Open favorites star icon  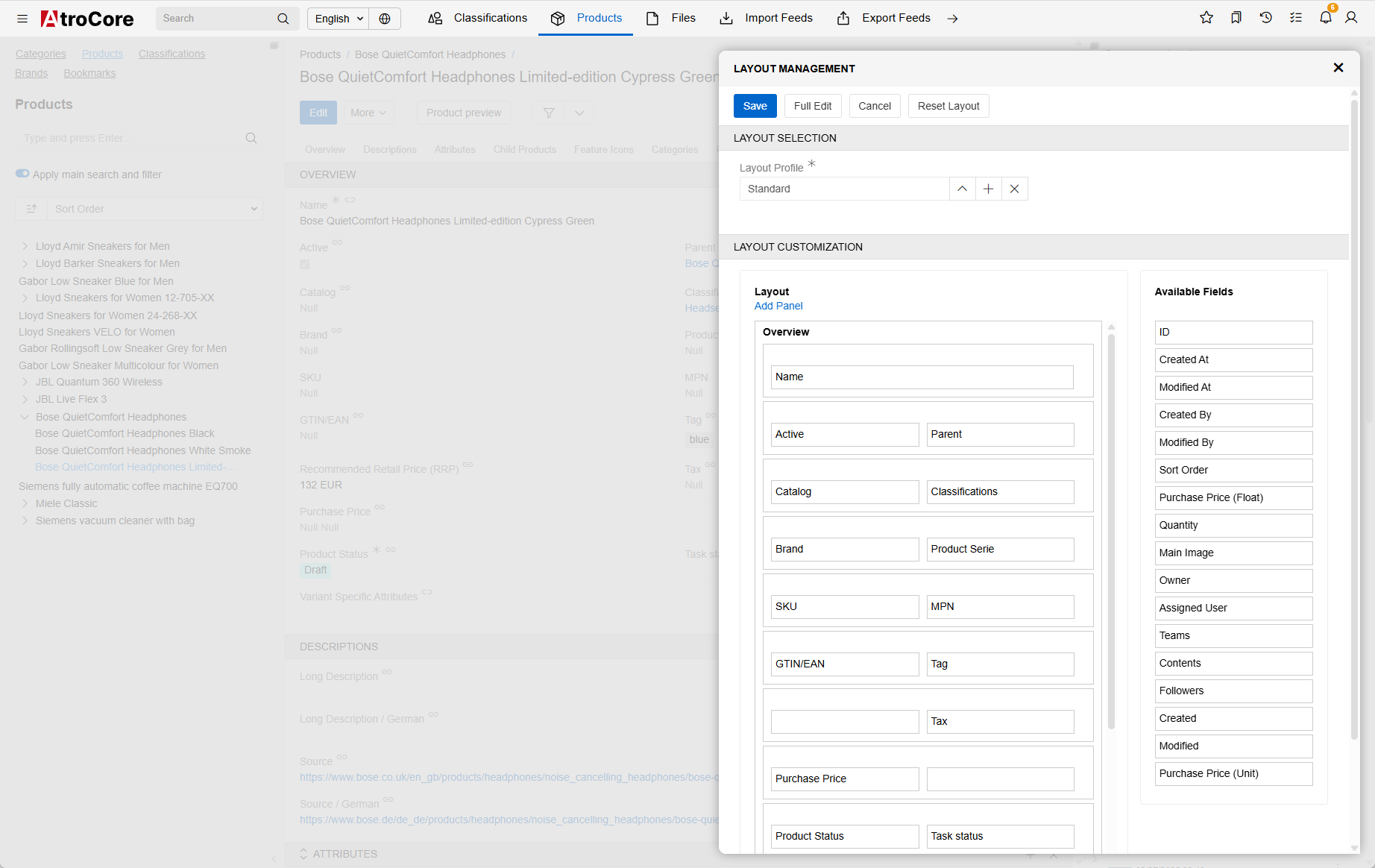[x=1206, y=18]
